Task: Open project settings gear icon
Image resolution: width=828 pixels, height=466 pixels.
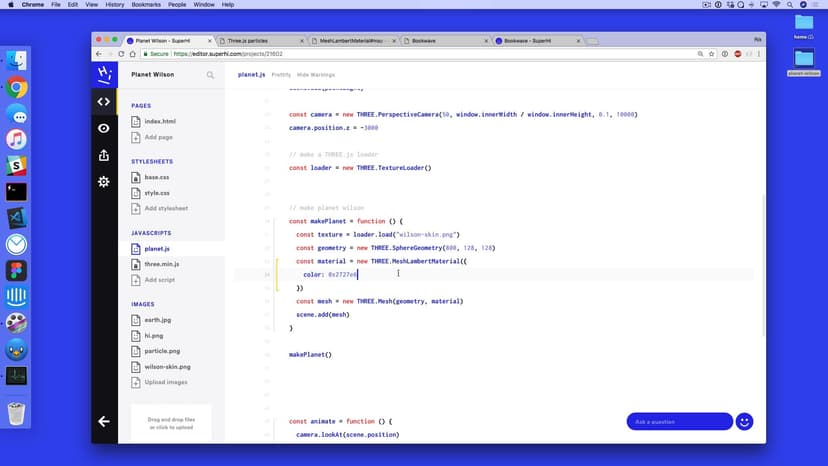Action: [104, 181]
